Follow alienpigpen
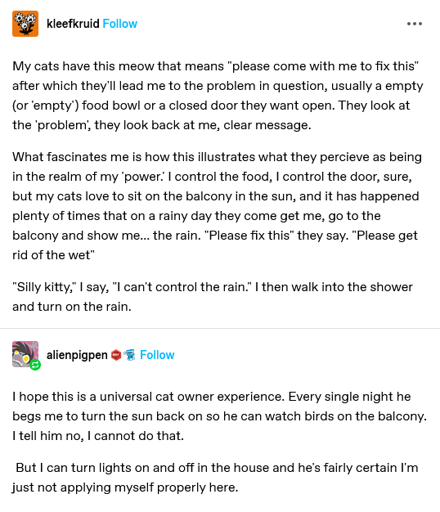The image size is (440, 512). tap(157, 355)
